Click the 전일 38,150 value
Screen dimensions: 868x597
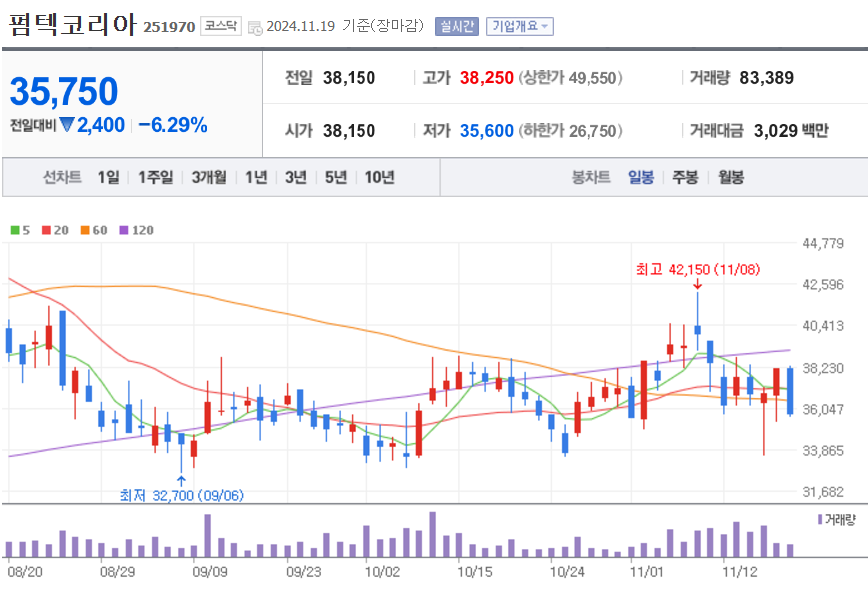coord(349,78)
